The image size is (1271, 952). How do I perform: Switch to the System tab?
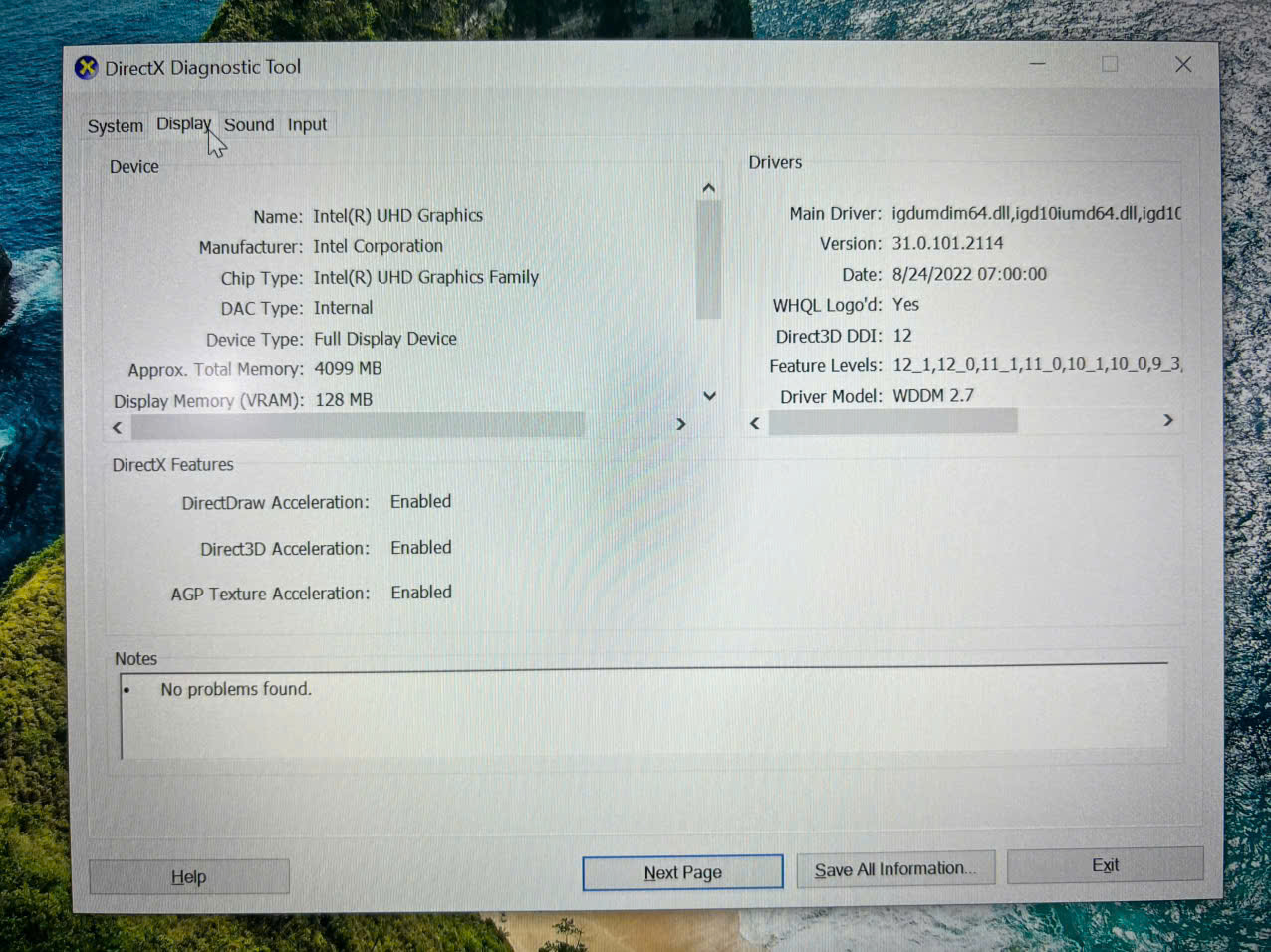[x=114, y=125]
